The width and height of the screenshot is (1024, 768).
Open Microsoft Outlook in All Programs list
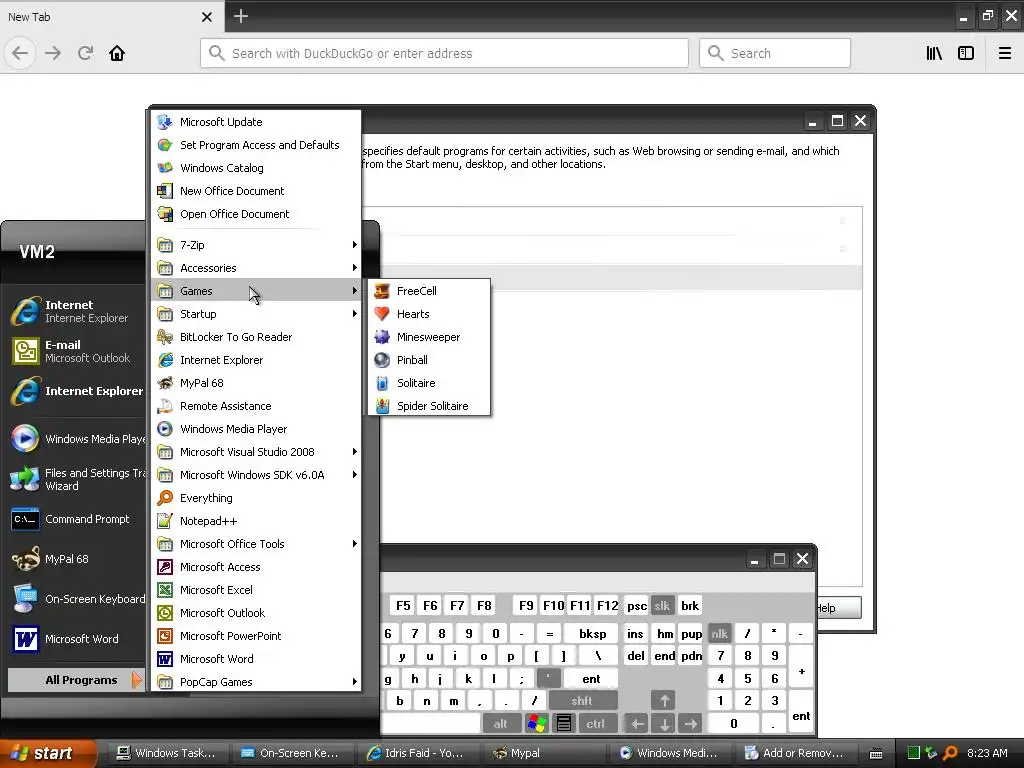(x=256, y=613)
